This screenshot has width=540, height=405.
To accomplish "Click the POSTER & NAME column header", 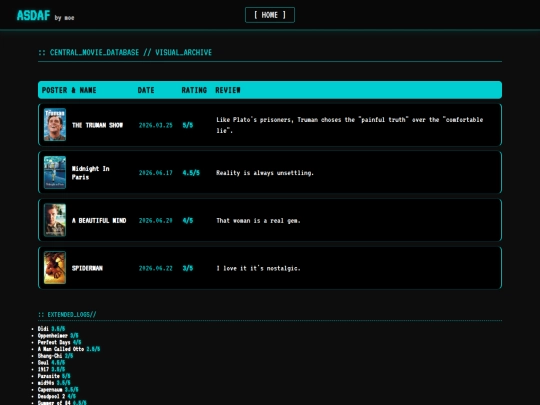I will point(69,90).
